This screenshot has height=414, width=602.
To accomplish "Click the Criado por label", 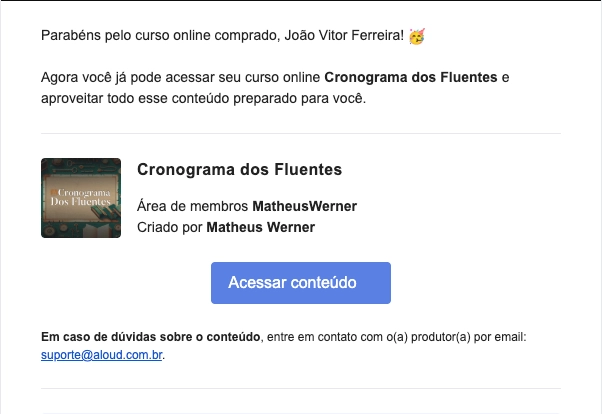I will tap(170, 227).
